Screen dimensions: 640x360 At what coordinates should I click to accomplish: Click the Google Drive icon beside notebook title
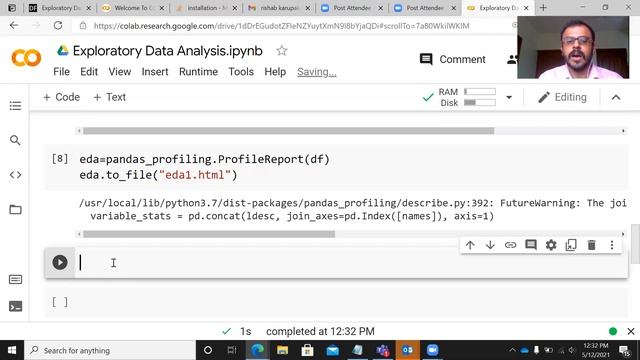pyautogui.click(x=62, y=51)
